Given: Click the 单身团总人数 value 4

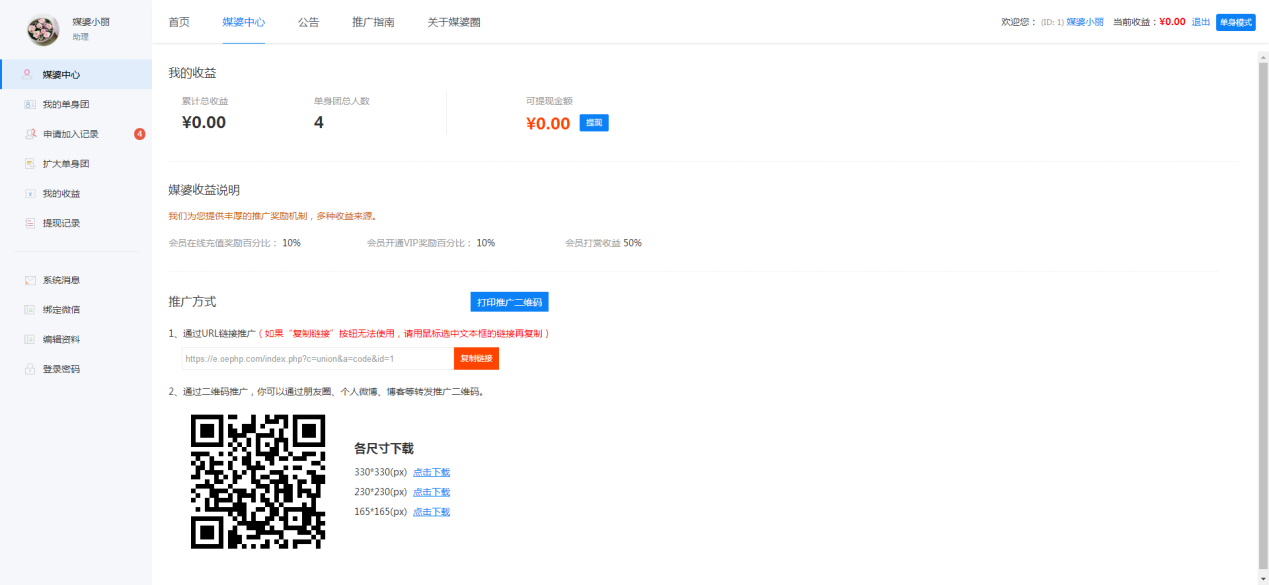Looking at the screenshot, I should coord(319,123).
